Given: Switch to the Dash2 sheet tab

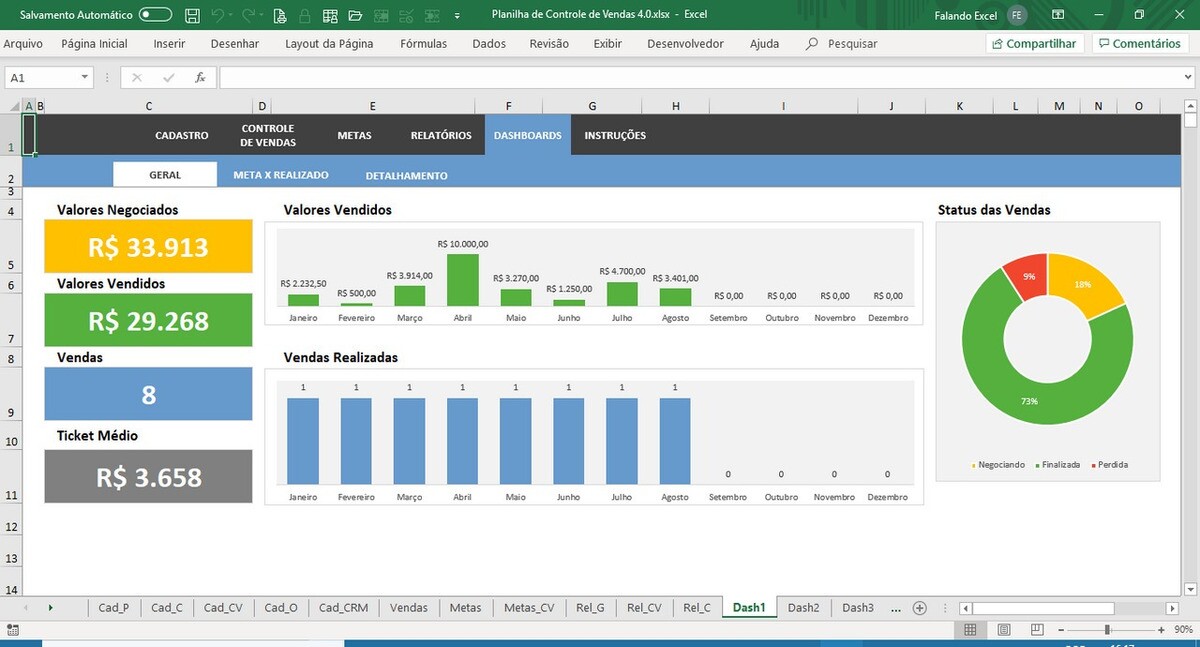Looking at the screenshot, I should click(803, 608).
